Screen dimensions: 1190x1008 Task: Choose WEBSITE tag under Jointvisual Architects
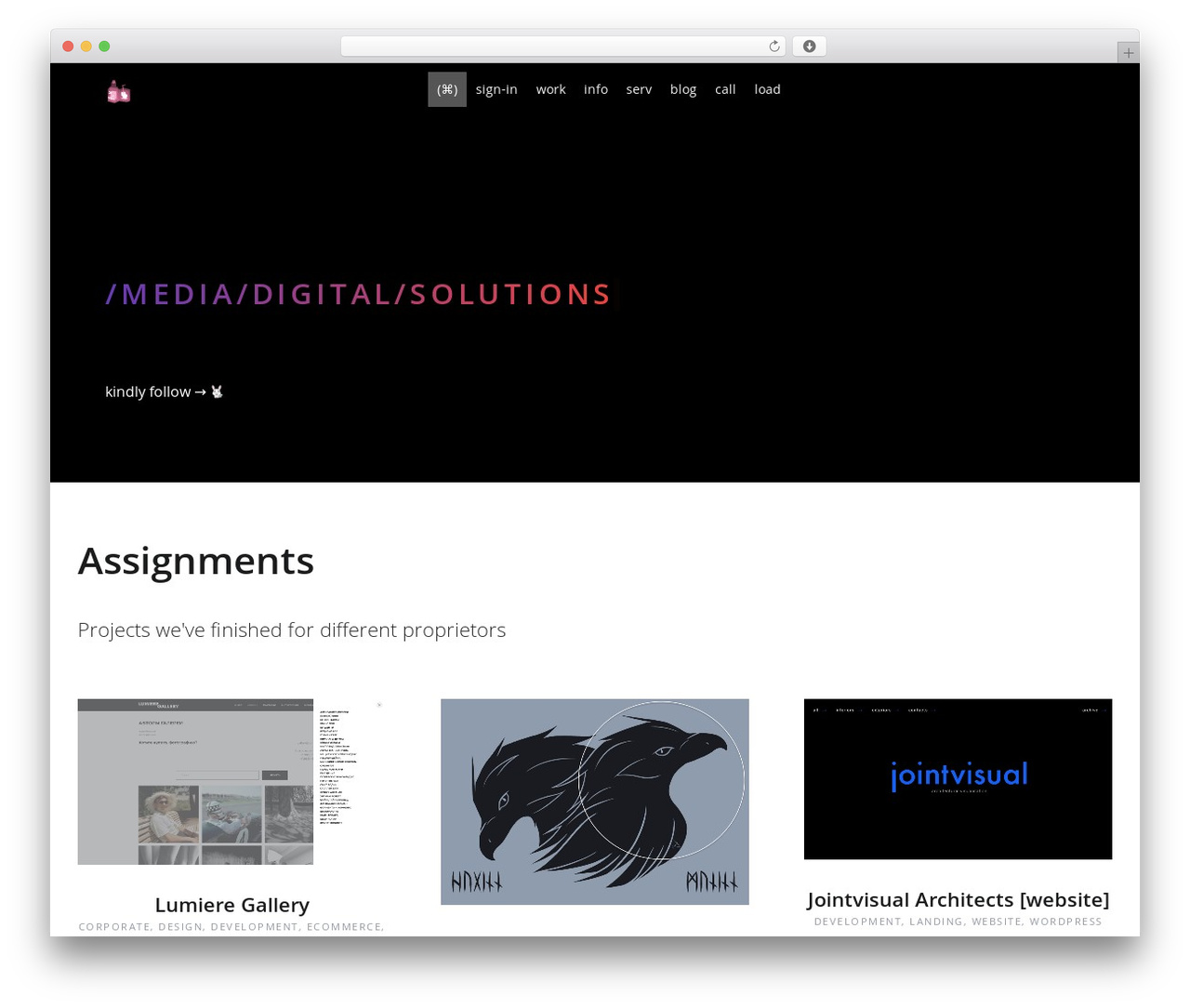tap(997, 922)
